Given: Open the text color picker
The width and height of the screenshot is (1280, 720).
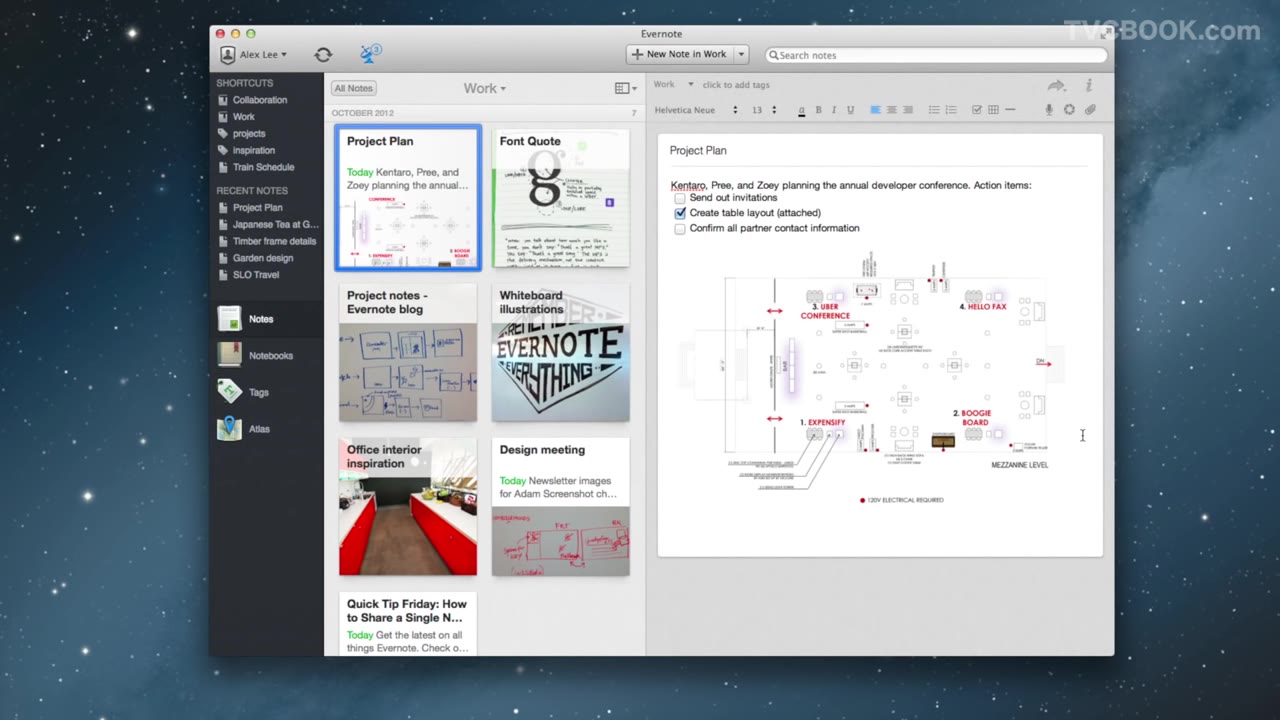Looking at the screenshot, I should pos(802,110).
